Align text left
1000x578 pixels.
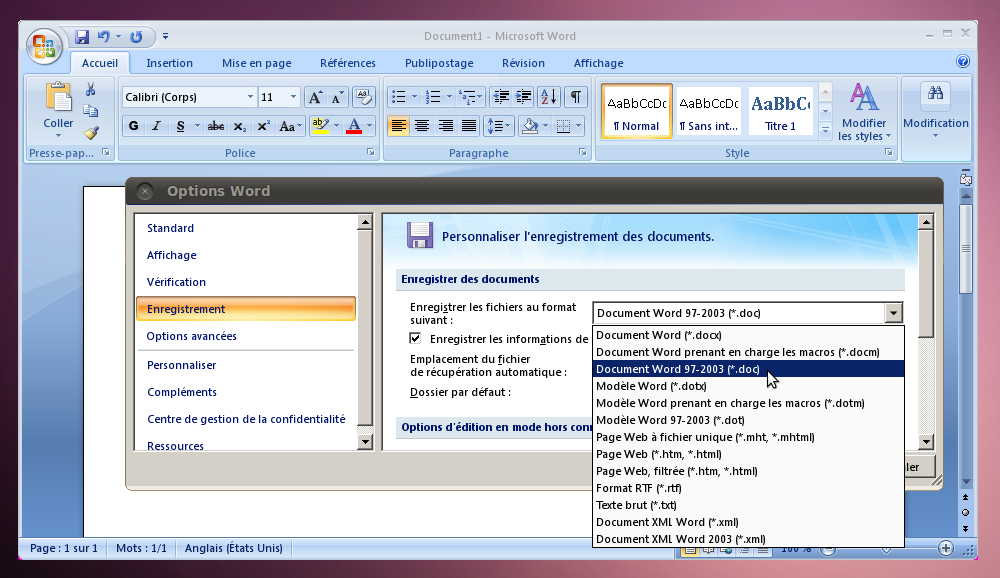coord(399,126)
